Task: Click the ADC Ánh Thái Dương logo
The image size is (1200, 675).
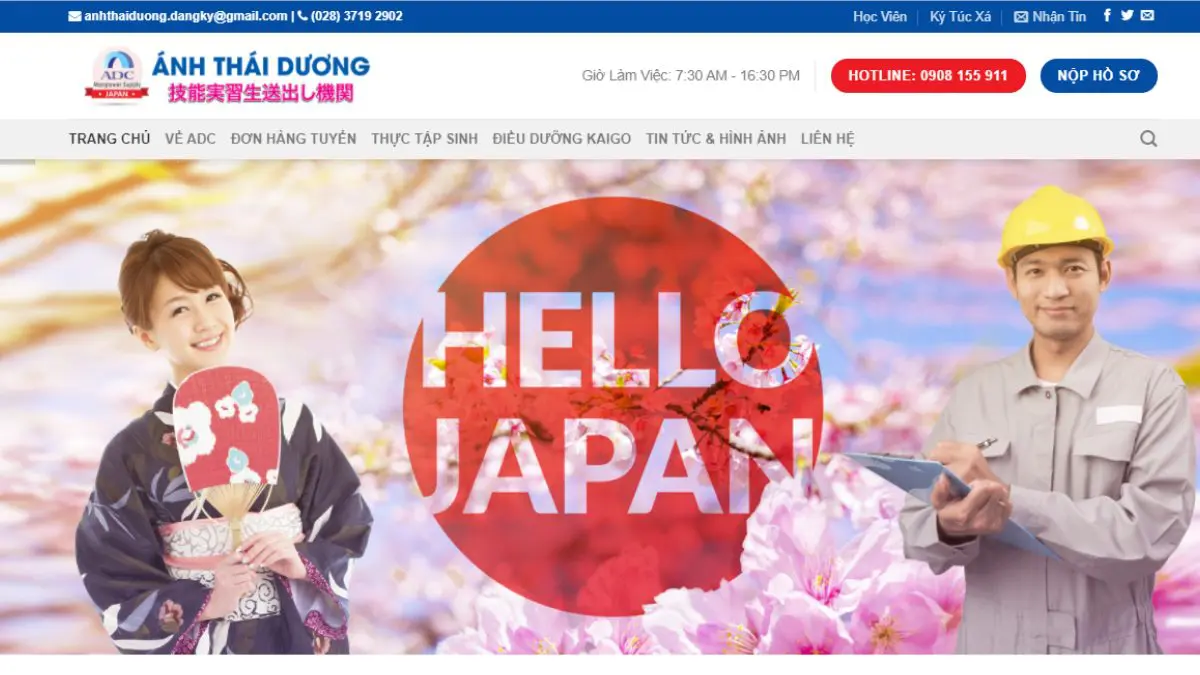Action: (x=227, y=77)
